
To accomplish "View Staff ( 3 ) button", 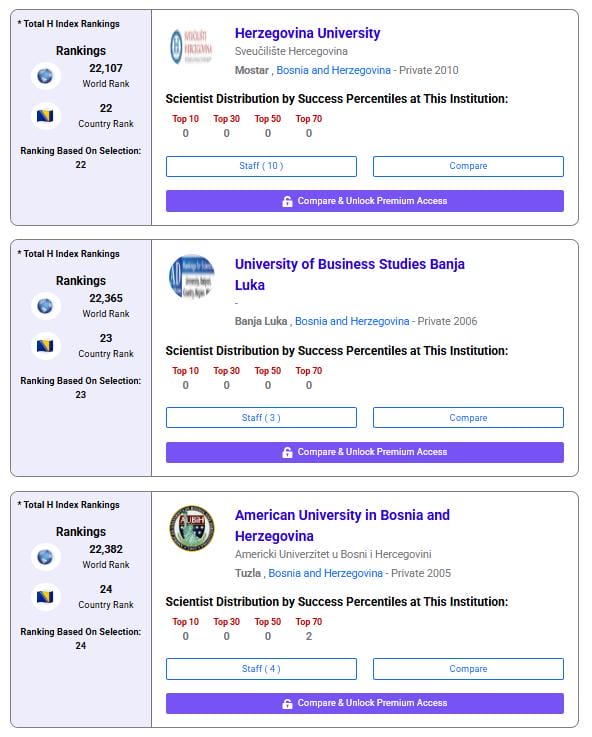I will (x=261, y=417).
